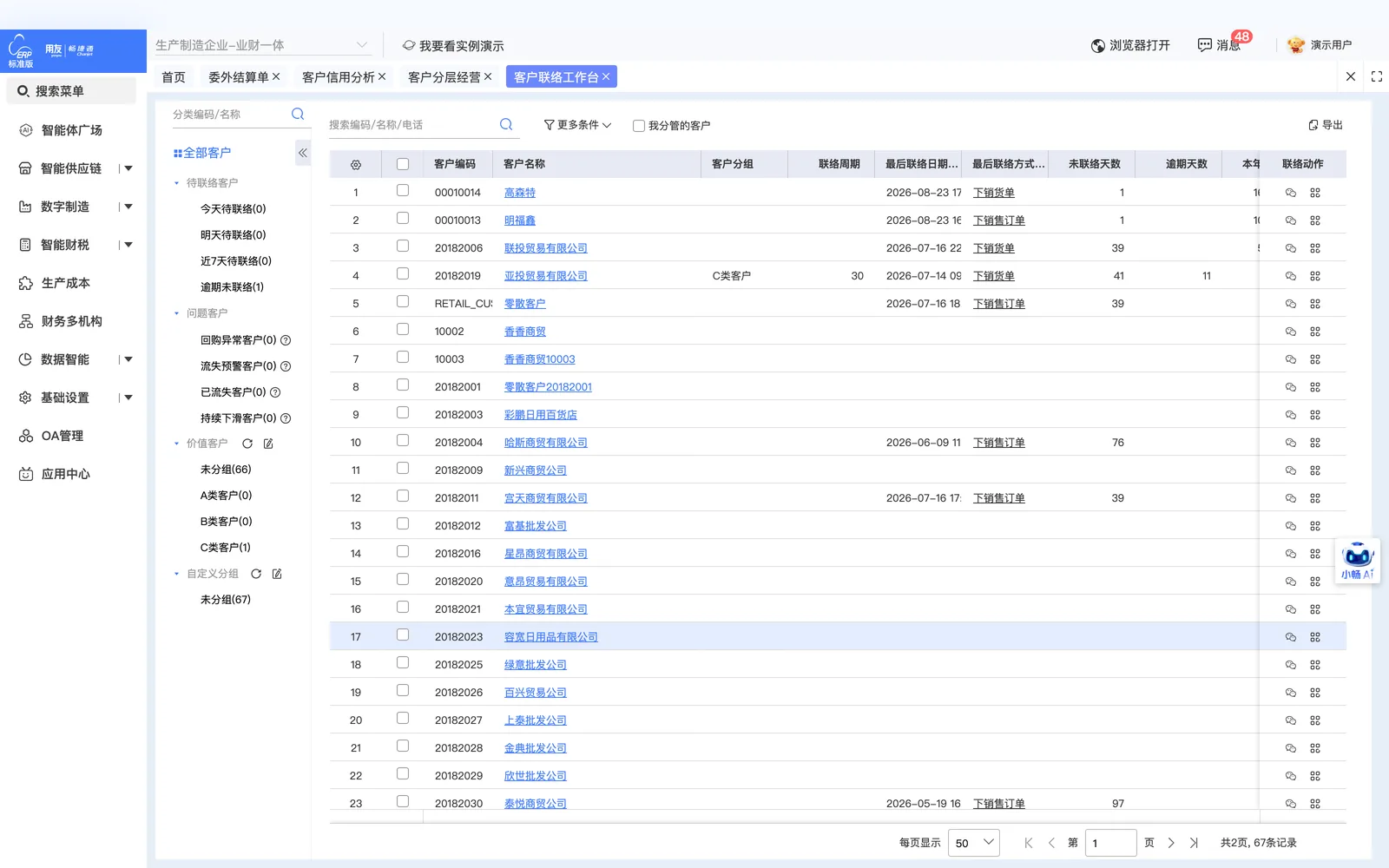Refresh the 价值客户 group
Screen dimensions: 1389x868
click(x=247, y=444)
